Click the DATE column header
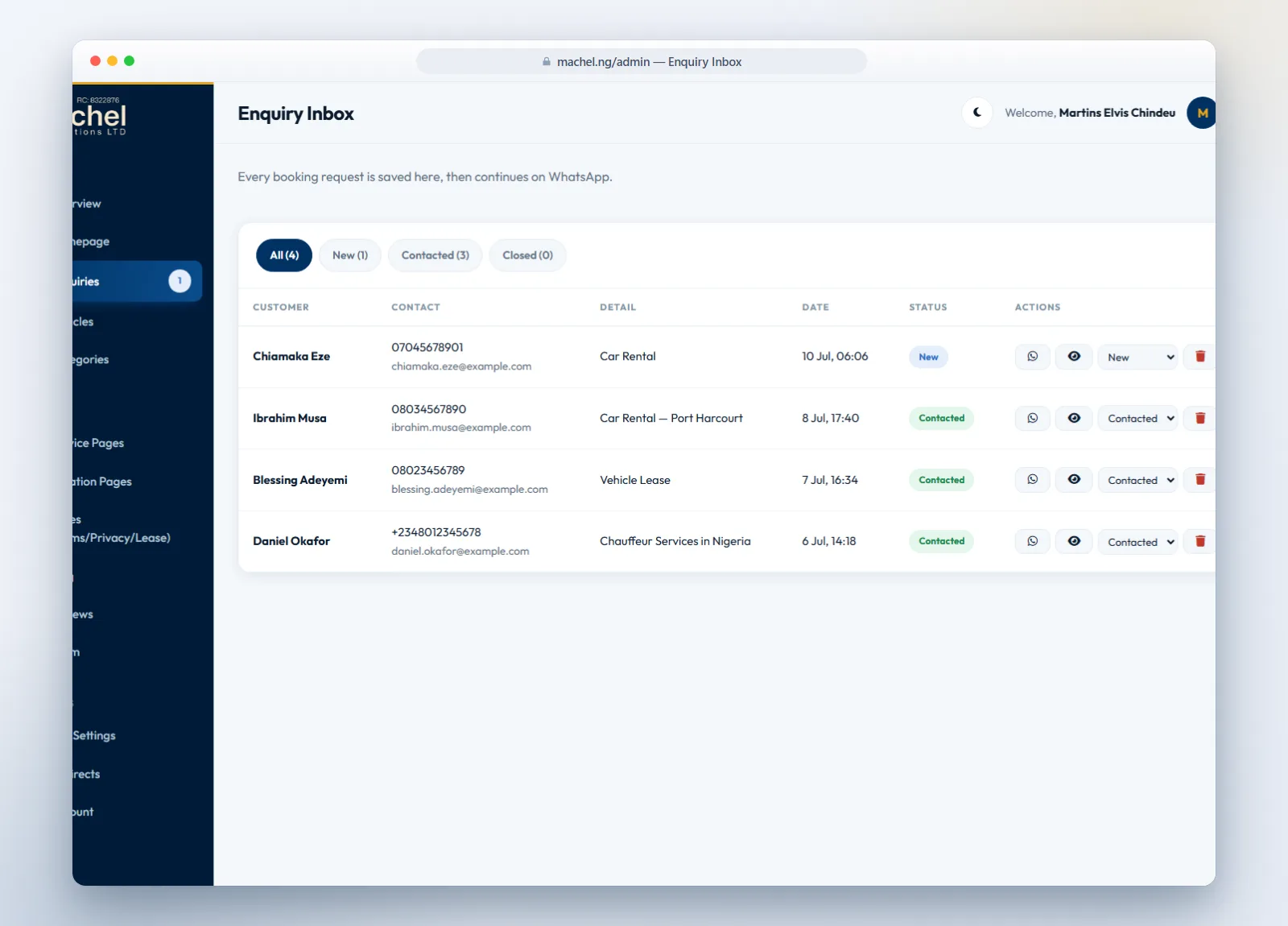Image resolution: width=1288 pixels, height=926 pixels. coord(815,307)
